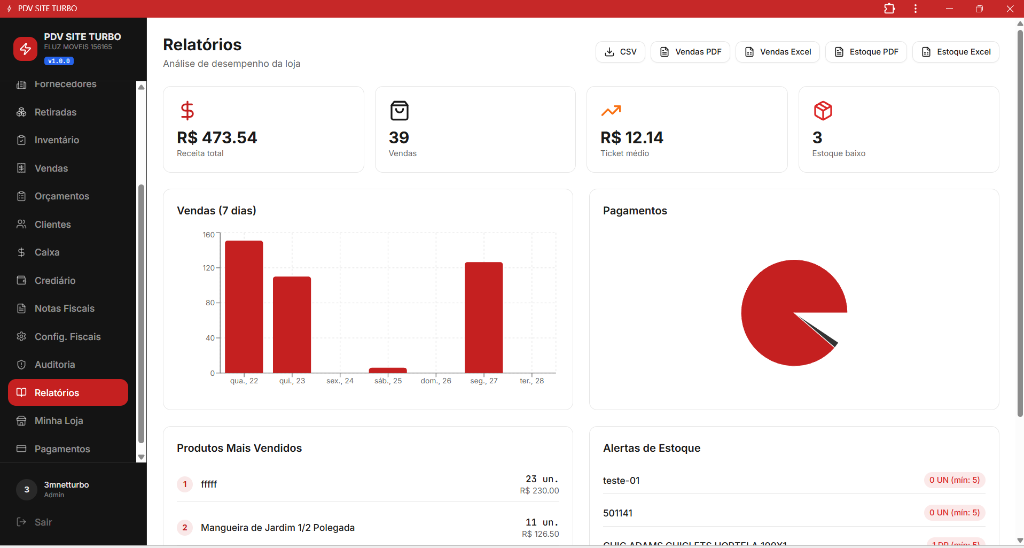Click the Minha Loja store icon
The height and width of the screenshot is (548, 1024).
click(21, 421)
